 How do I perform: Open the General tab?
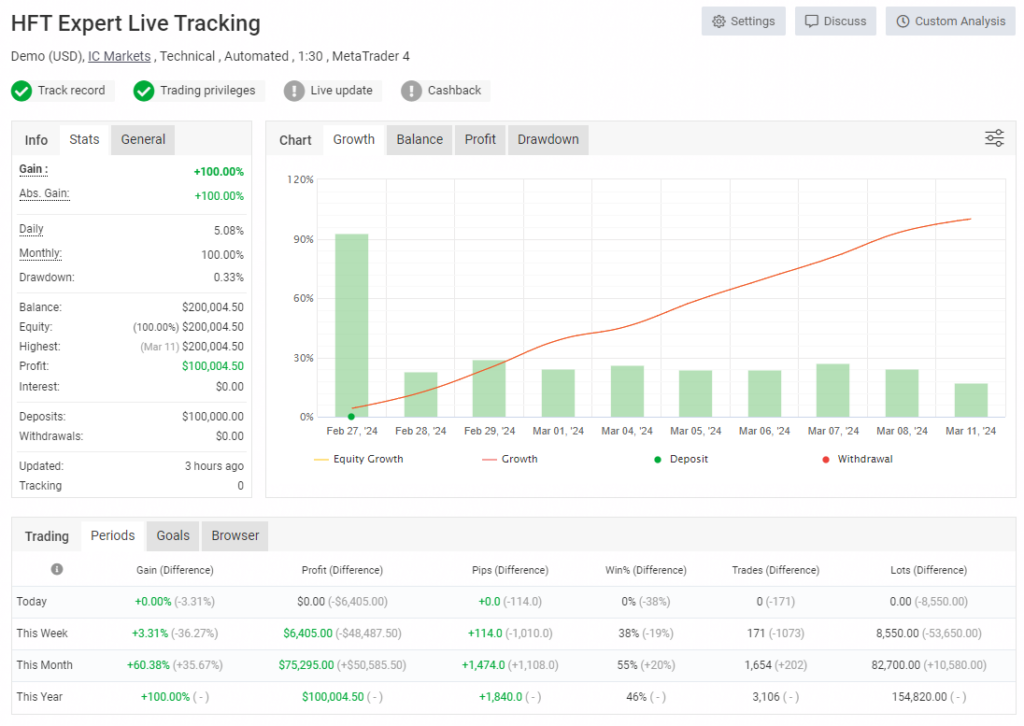(142, 139)
